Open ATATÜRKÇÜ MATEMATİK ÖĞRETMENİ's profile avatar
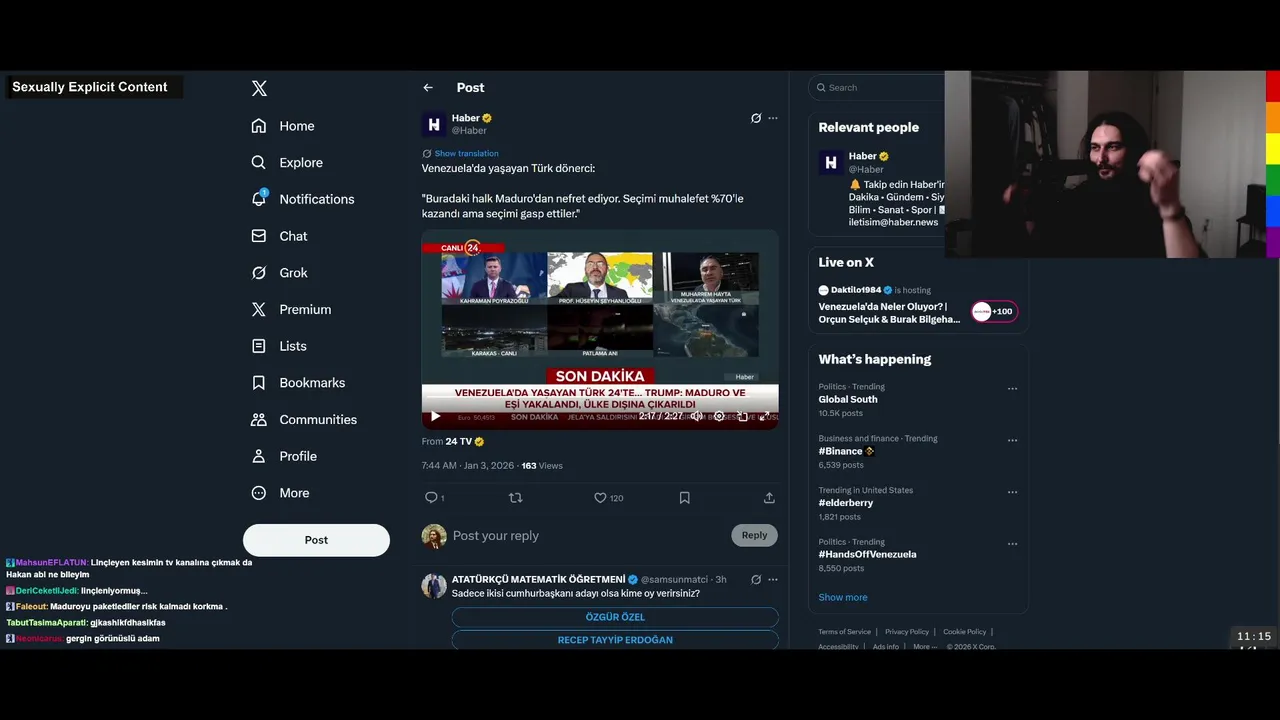The height and width of the screenshot is (720, 1280). [x=434, y=586]
